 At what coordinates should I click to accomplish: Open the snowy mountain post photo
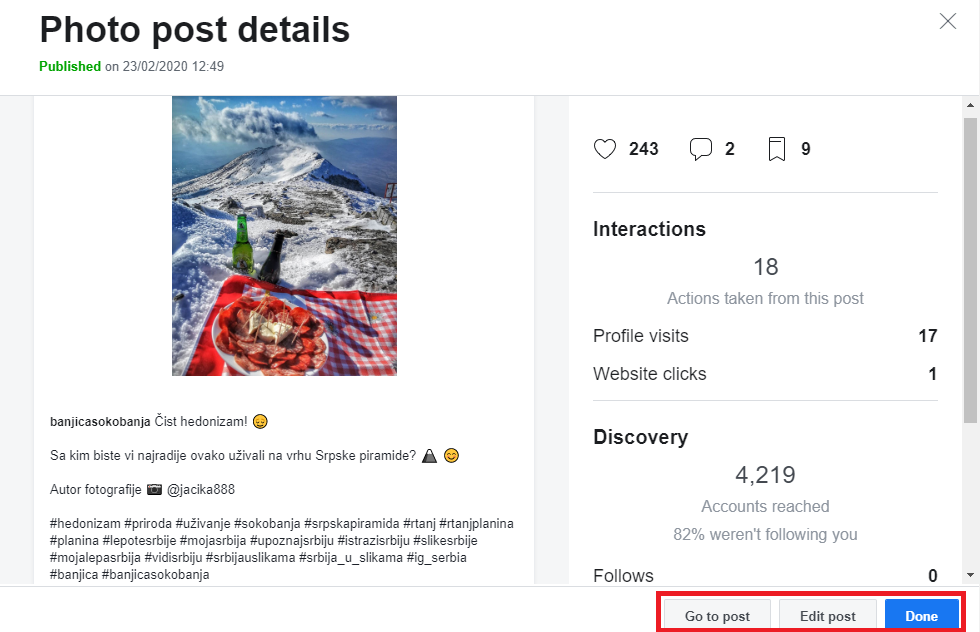284,235
